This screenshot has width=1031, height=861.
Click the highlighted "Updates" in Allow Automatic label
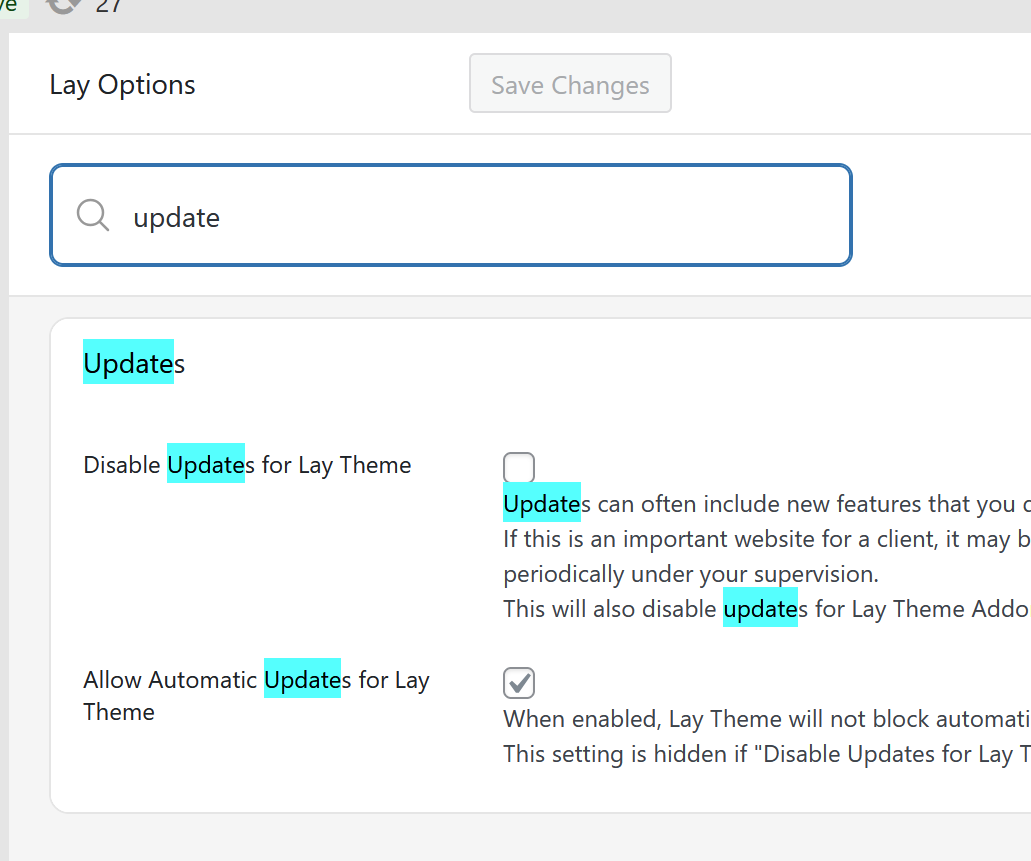pyautogui.click(x=302, y=680)
